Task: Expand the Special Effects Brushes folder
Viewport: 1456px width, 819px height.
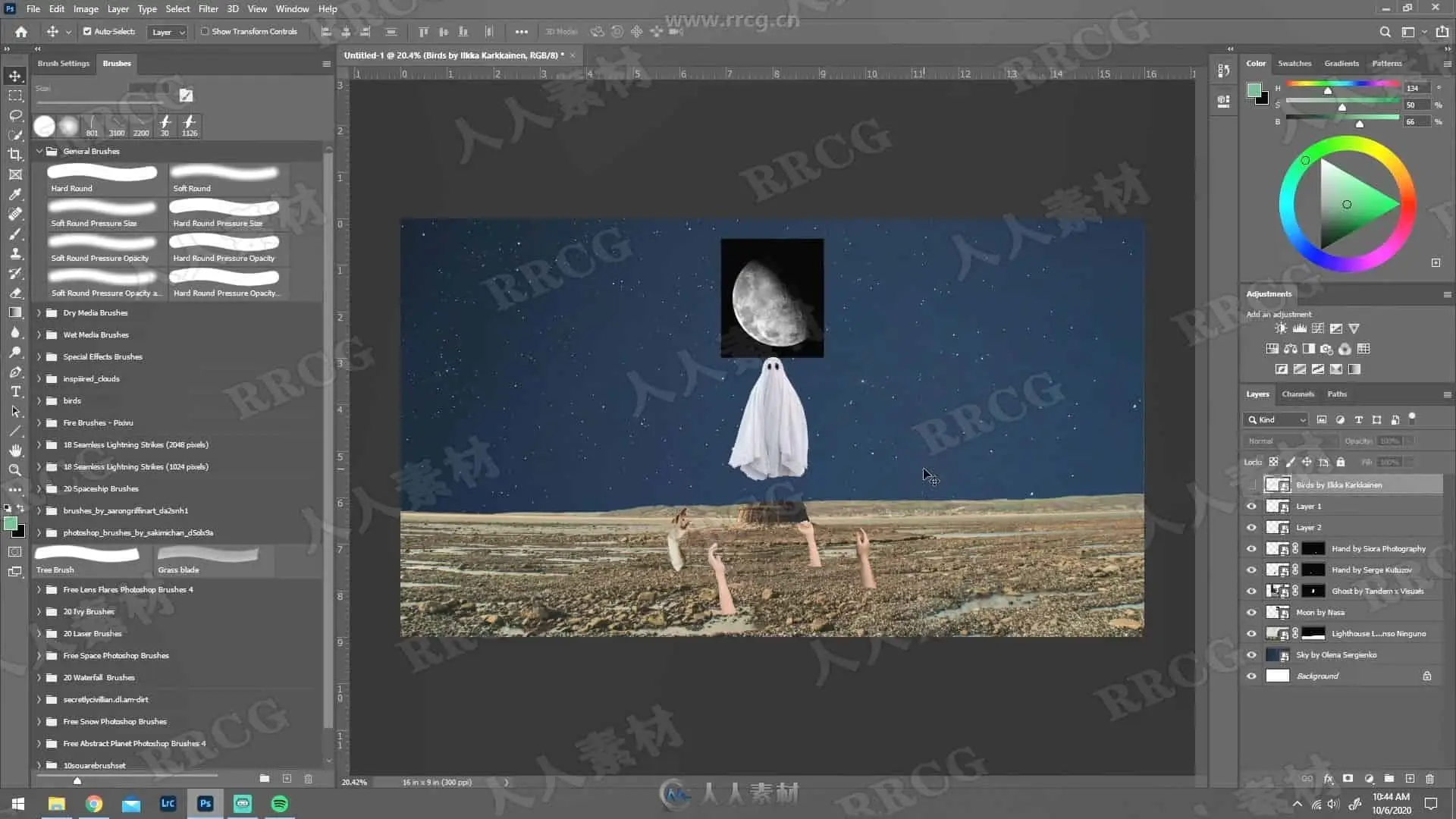Action: click(x=39, y=356)
